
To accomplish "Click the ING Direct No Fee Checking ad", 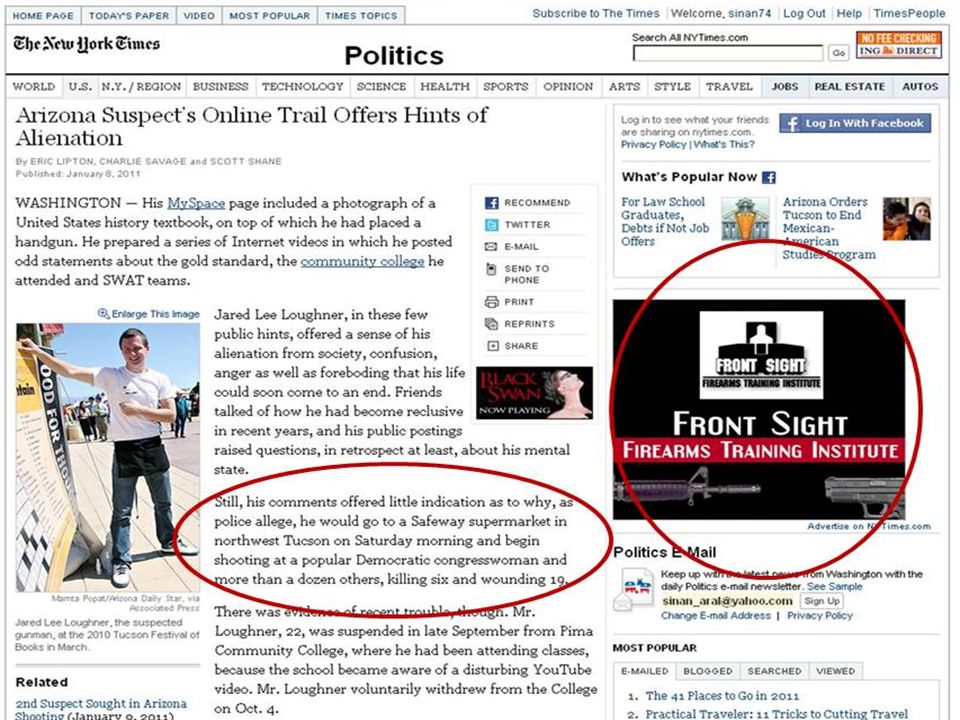I will [x=899, y=45].
